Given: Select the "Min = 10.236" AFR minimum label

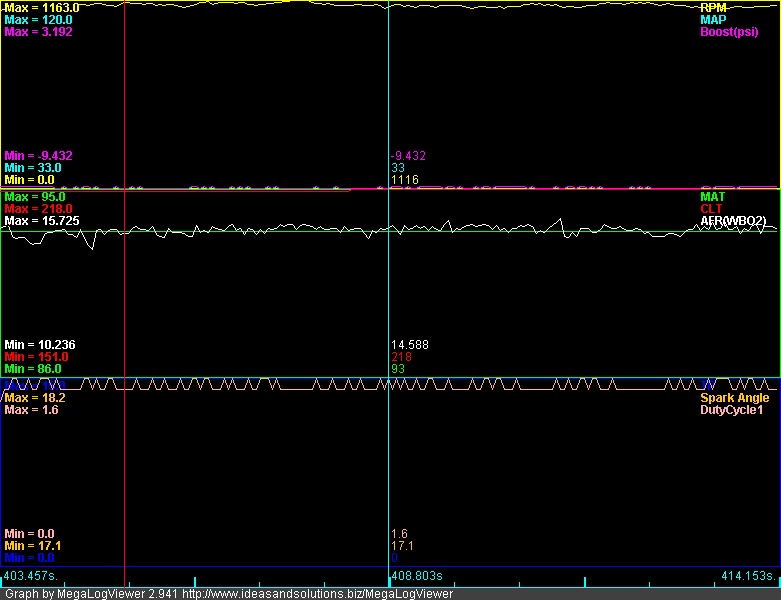Looking at the screenshot, I should tap(40, 345).
